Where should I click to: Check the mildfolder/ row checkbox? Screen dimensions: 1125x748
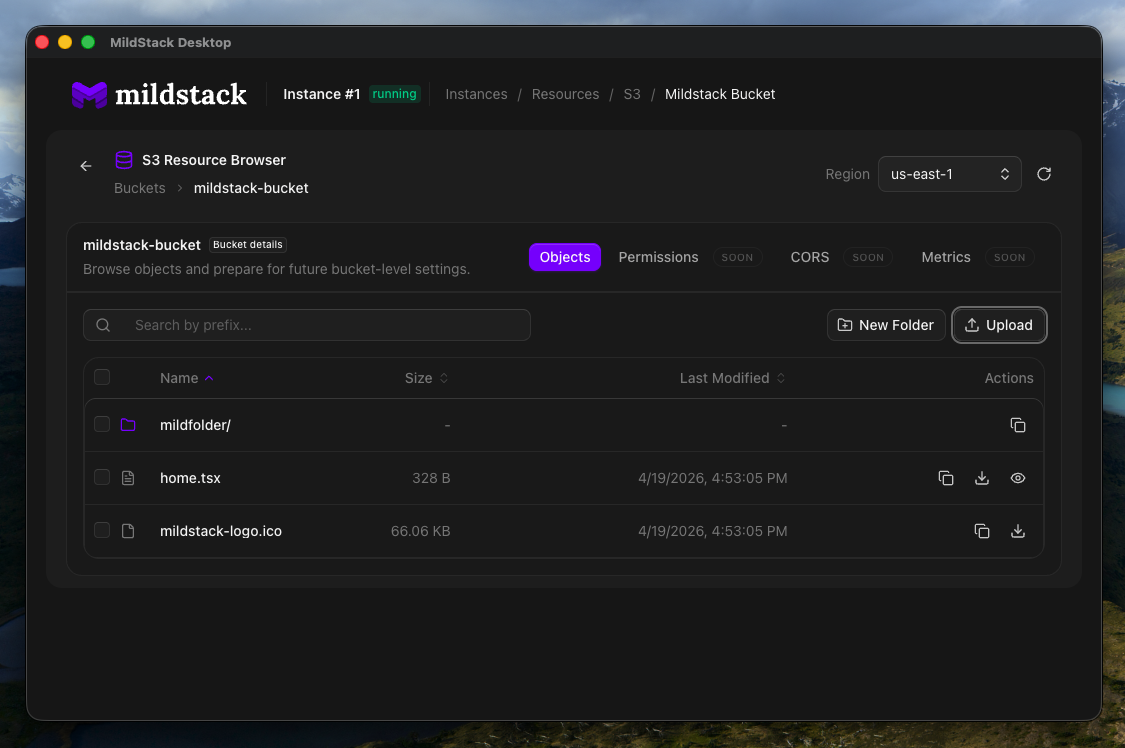tap(102, 424)
